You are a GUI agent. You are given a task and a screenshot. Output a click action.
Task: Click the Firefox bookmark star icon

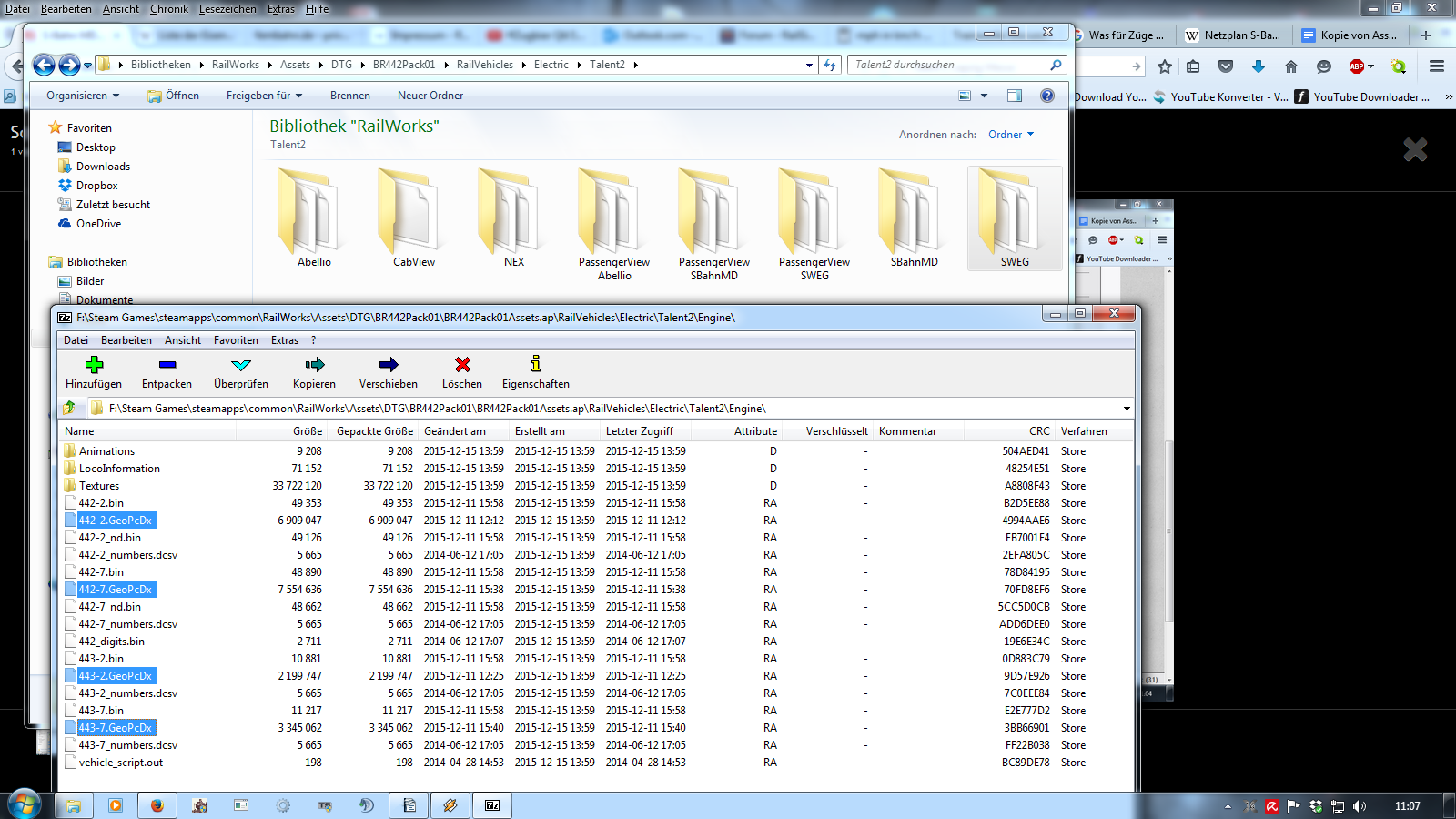[1165, 66]
